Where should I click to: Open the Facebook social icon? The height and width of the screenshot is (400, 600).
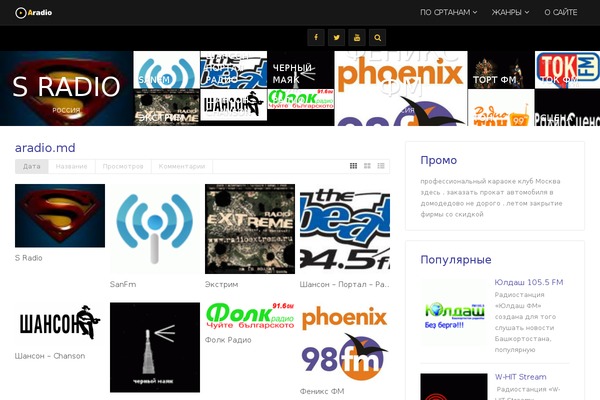point(316,38)
